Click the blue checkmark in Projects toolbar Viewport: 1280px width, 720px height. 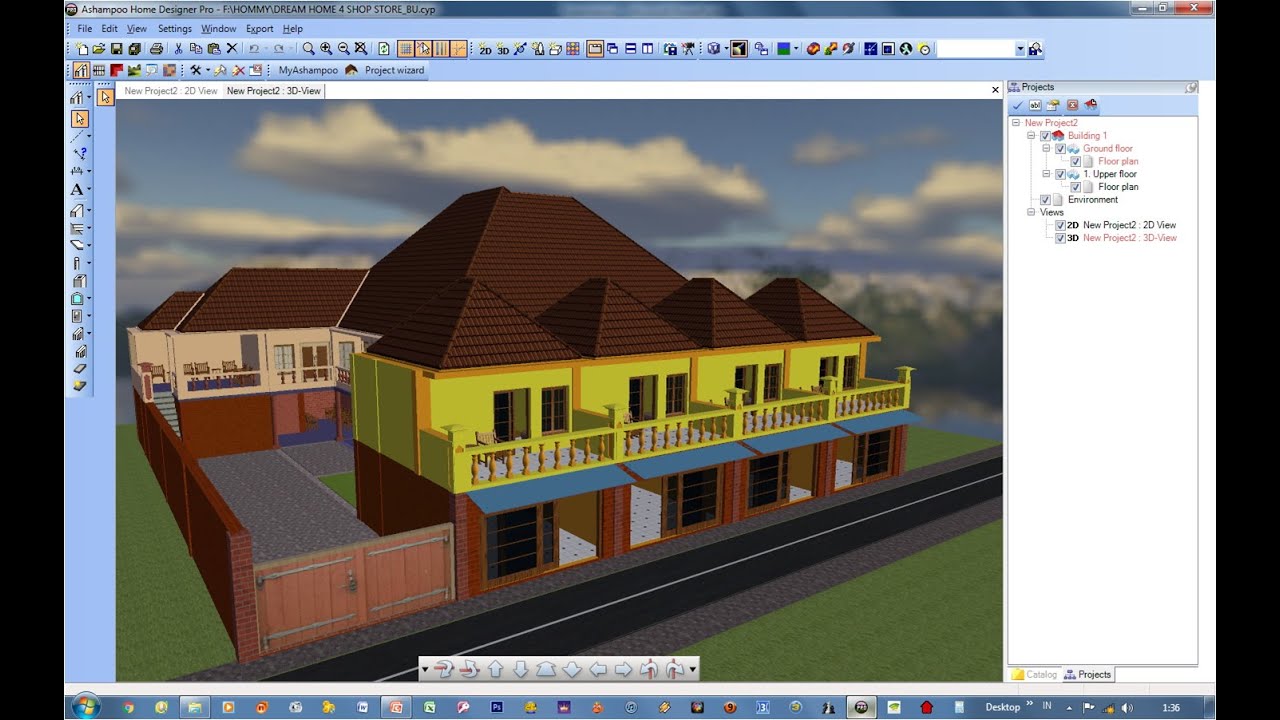click(1017, 105)
